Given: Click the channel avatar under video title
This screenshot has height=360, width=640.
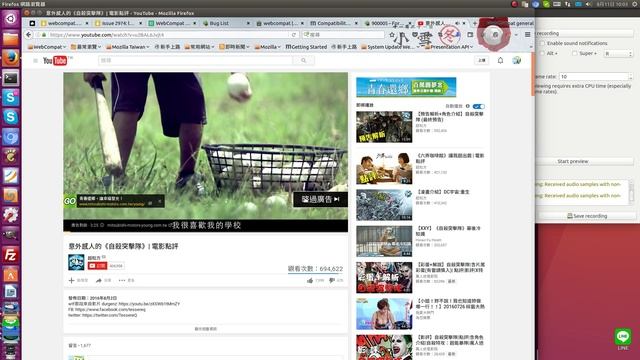Looking at the screenshot, I should [x=76, y=262].
